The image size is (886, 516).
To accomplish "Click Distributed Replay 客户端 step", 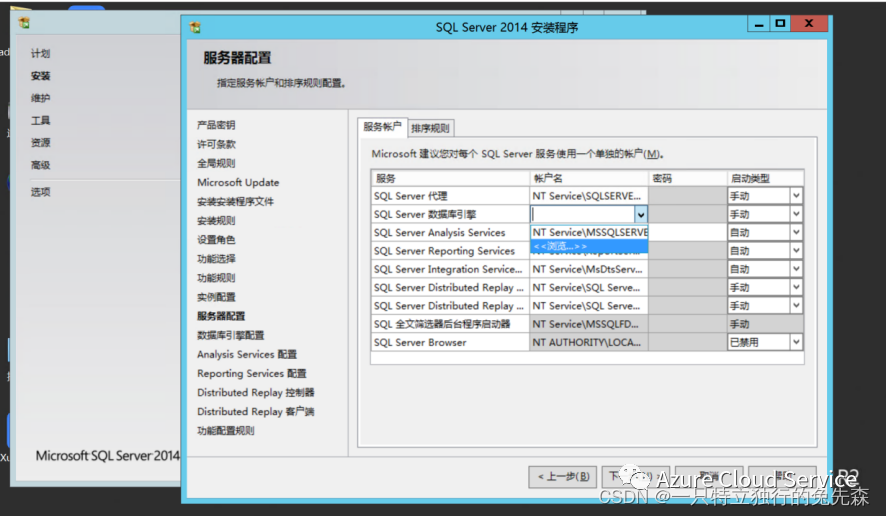I will click(255, 411).
